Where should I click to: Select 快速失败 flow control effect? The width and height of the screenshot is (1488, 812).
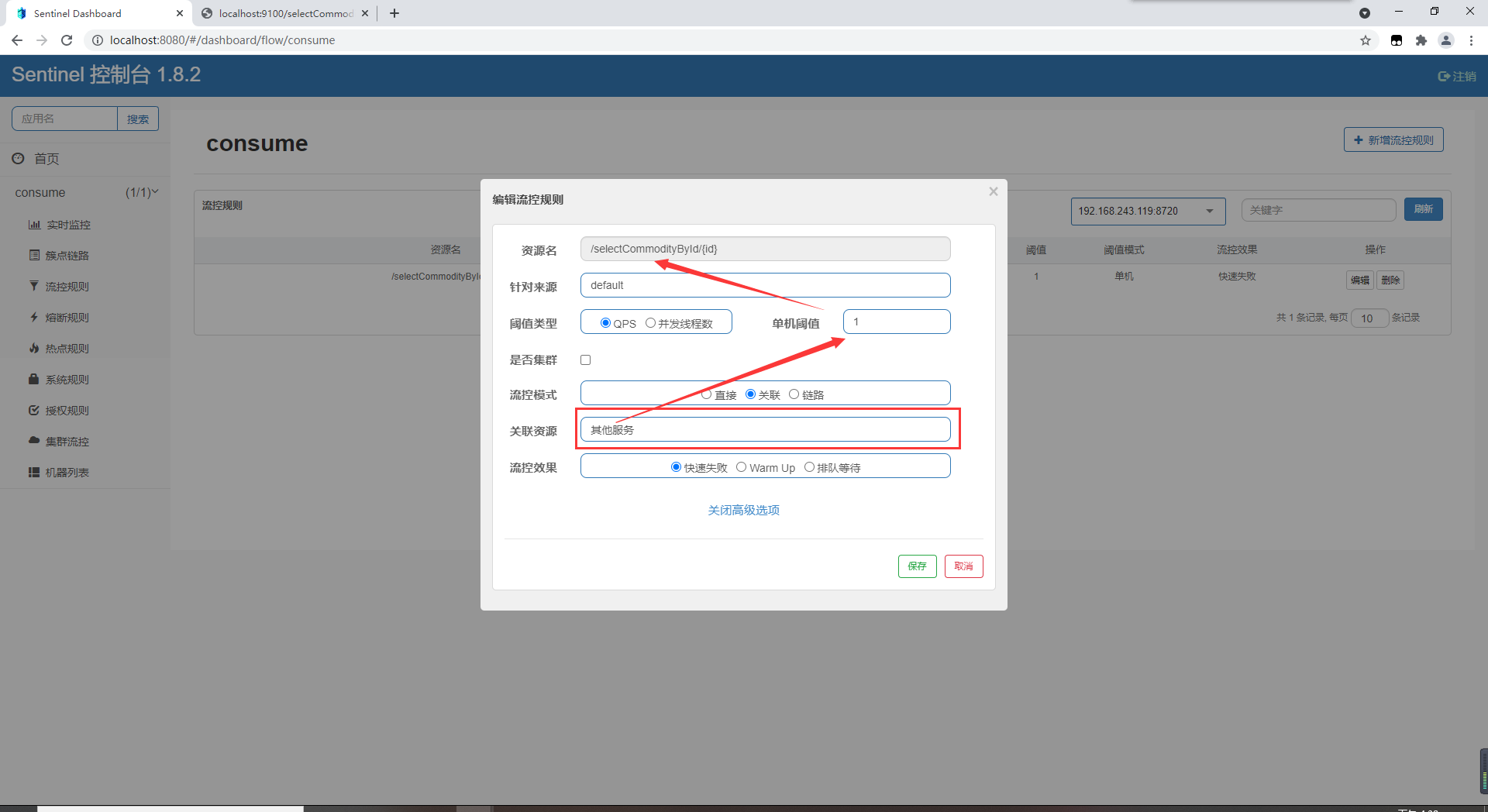pyautogui.click(x=676, y=467)
